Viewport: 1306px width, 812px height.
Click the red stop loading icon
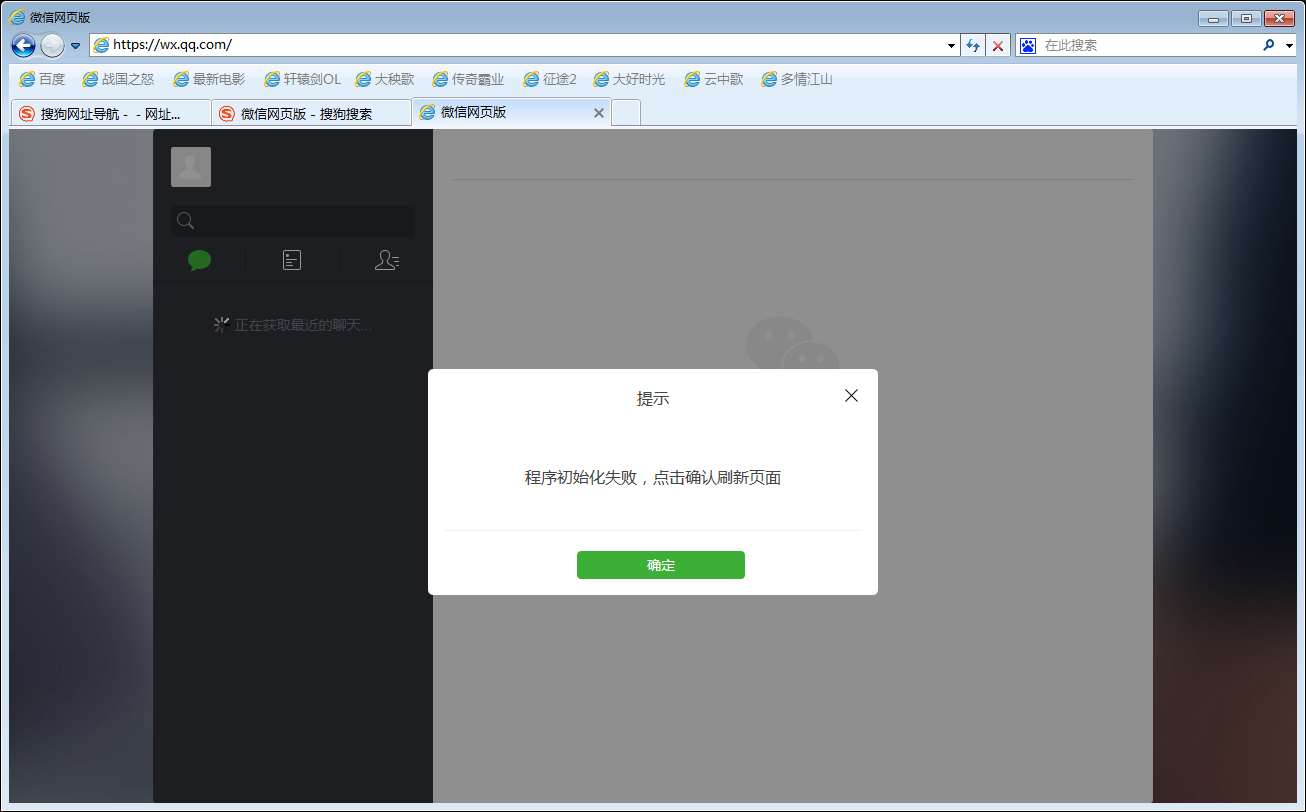998,46
